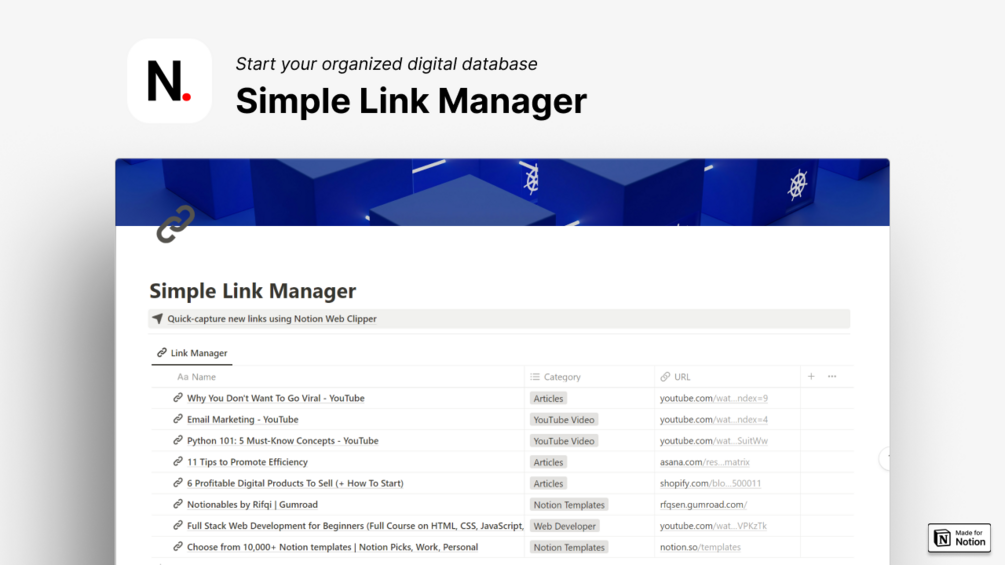
Task: Open the youtube.com/wat...VPKzTk link
Action: pos(713,525)
